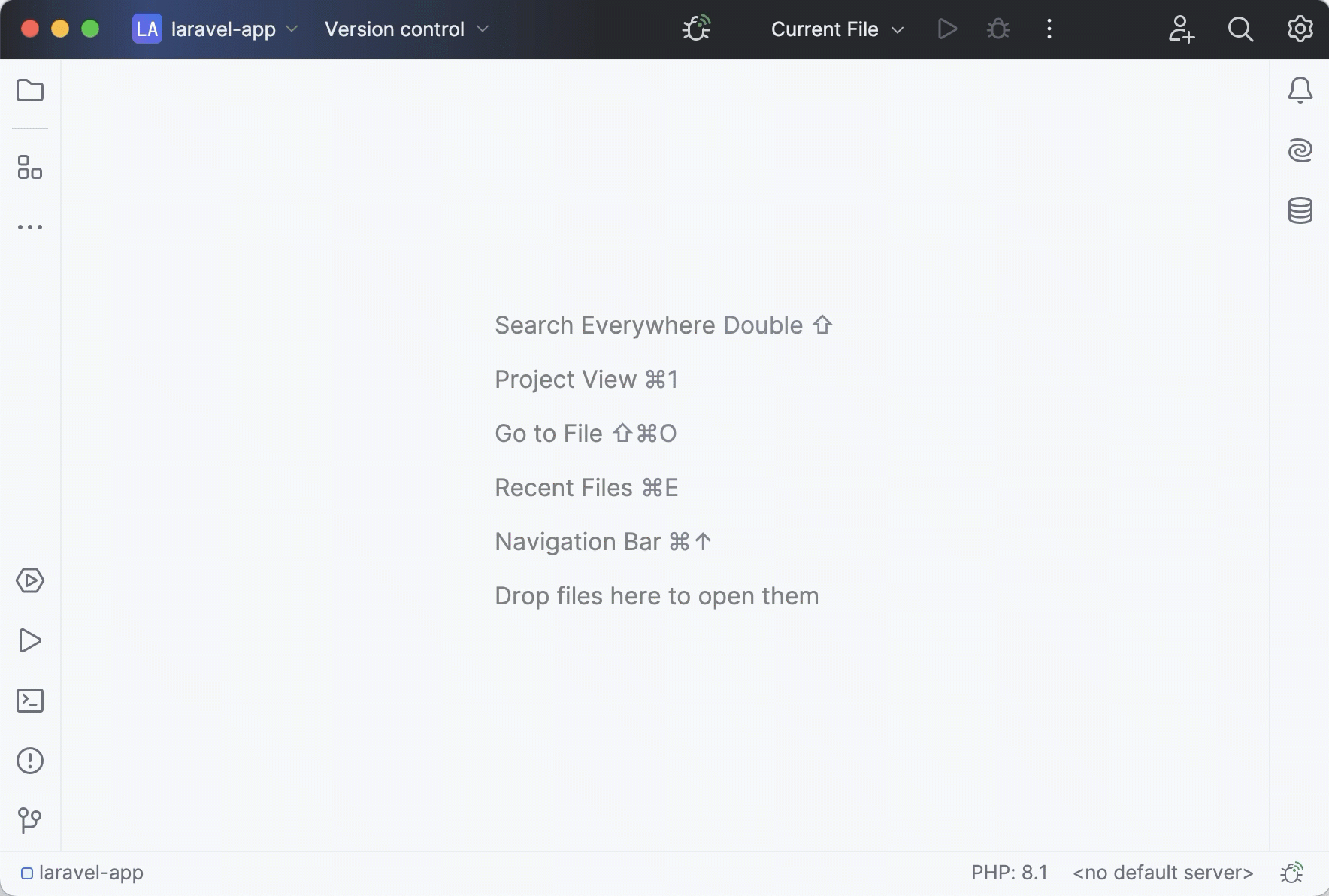This screenshot has width=1329, height=896.
Task: Open the Project tool window folder icon
Action: point(30,90)
